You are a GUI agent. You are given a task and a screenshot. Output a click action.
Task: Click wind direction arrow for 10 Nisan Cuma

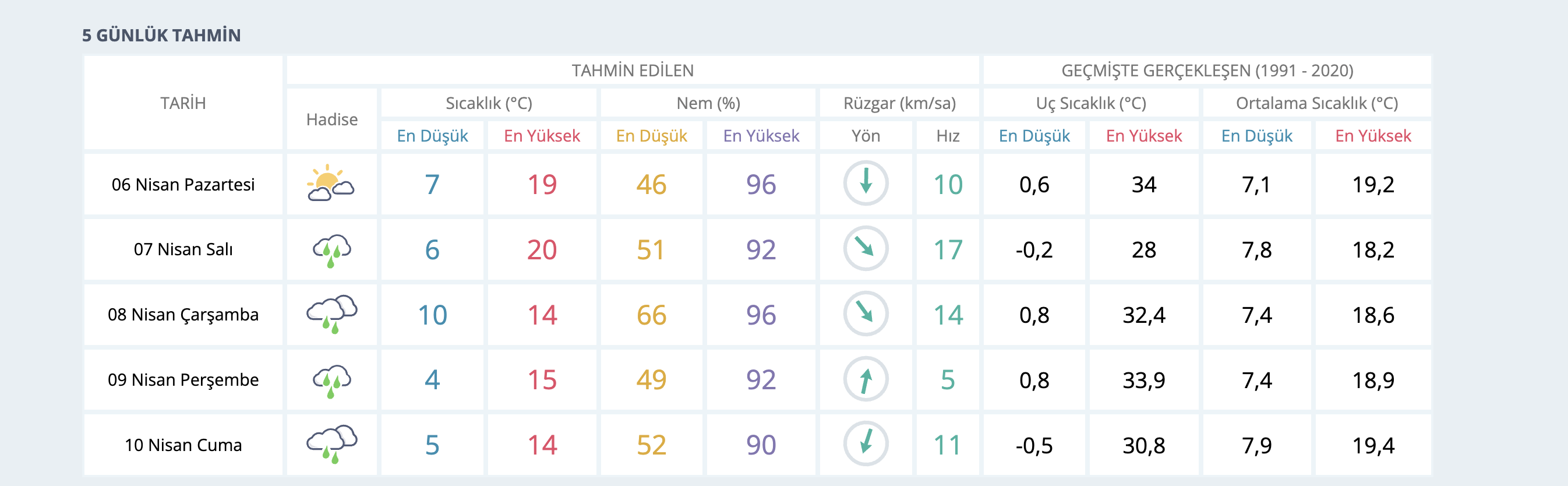[x=866, y=445]
